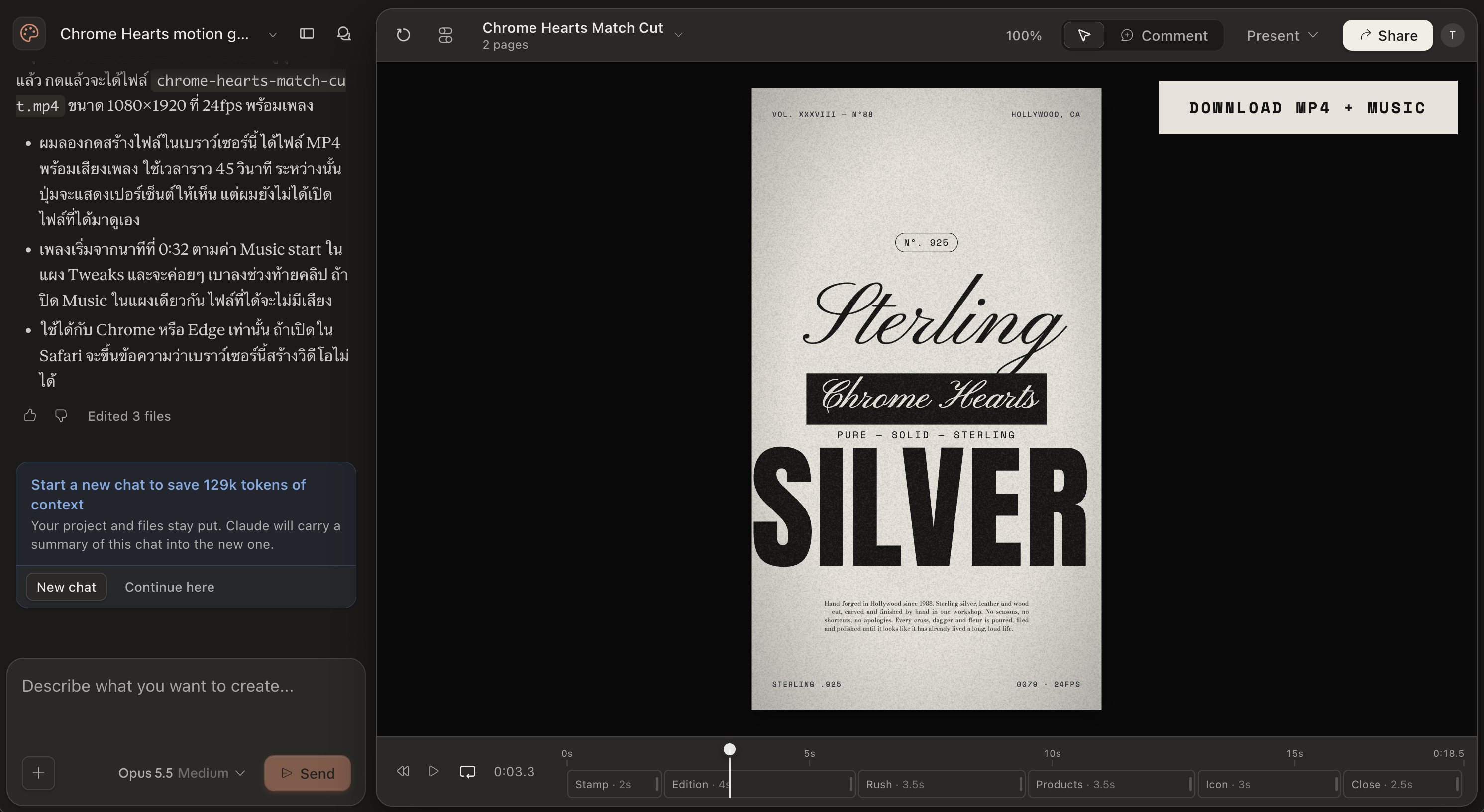Give thumbs down to the response
Image resolution: width=1484 pixels, height=812 pixels.
click(61, 416)
